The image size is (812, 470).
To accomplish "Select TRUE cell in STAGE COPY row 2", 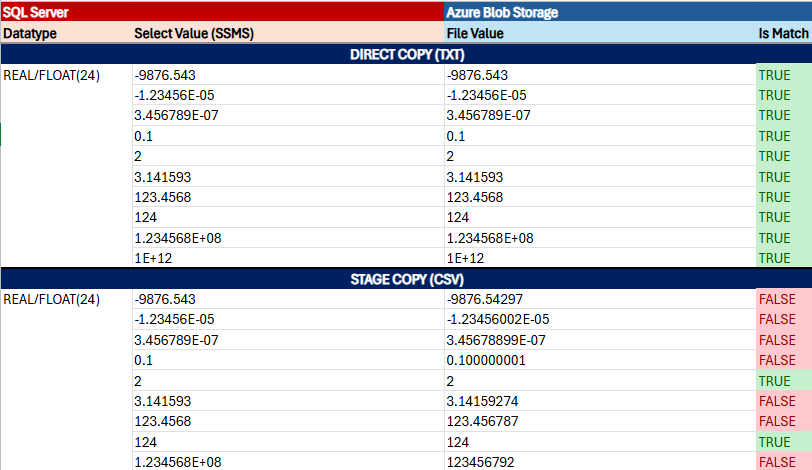I will [x=784, y=381].
